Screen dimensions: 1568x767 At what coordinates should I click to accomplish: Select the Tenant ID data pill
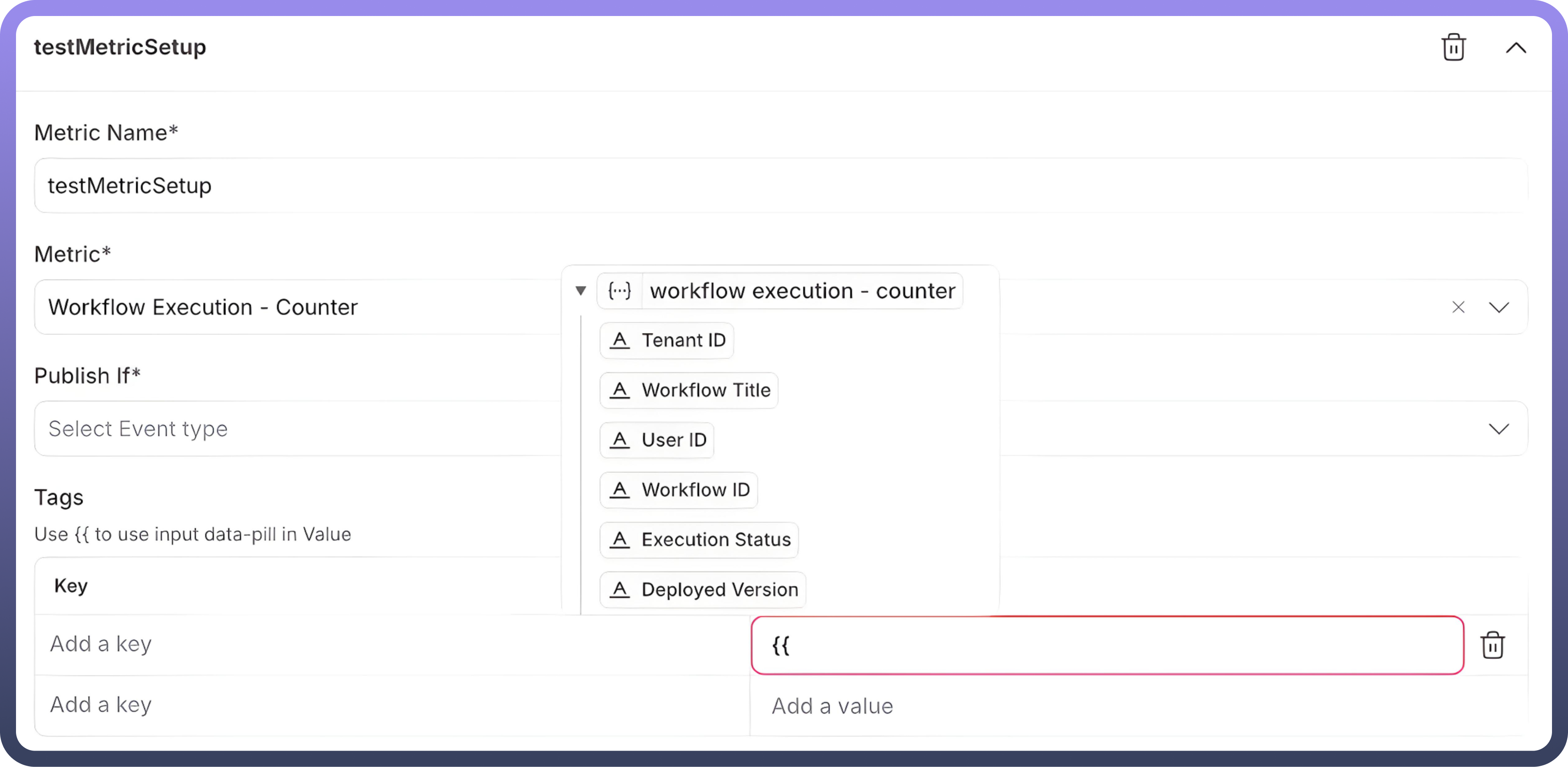[666, 340]
